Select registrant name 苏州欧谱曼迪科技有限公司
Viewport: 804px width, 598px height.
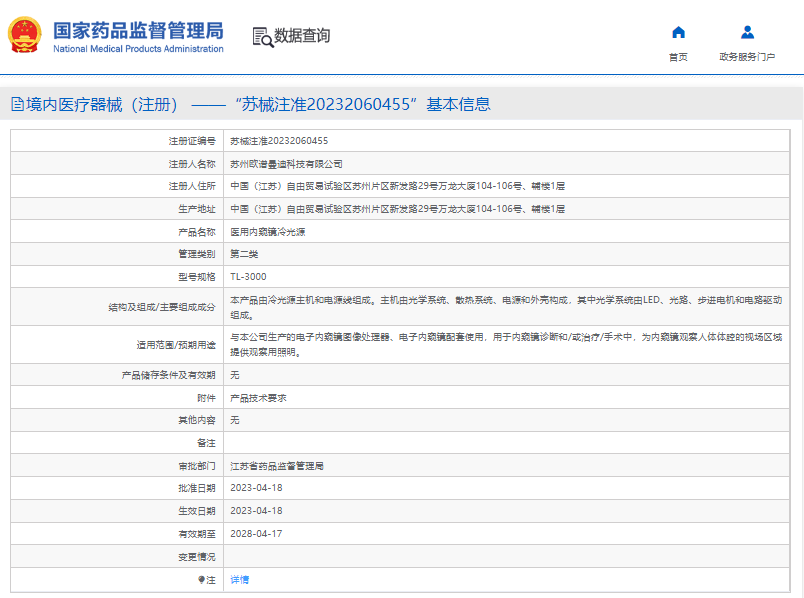[x=286, y=164]
